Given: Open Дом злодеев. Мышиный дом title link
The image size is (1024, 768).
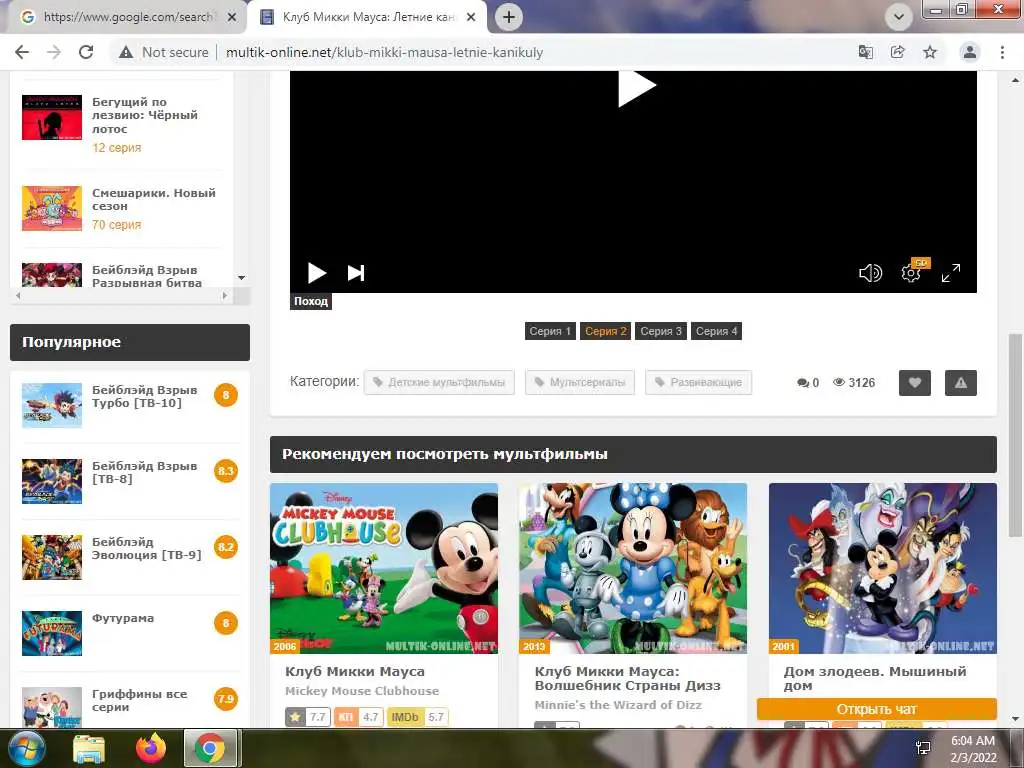Looking at the screenshot, I should (874, 679).
